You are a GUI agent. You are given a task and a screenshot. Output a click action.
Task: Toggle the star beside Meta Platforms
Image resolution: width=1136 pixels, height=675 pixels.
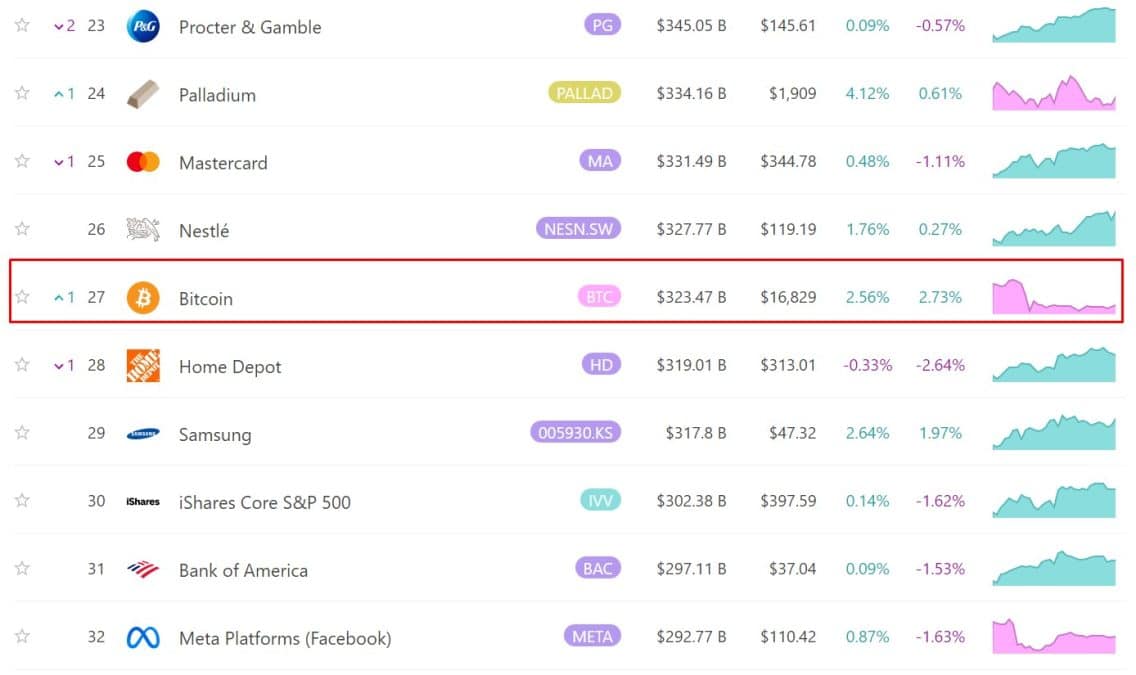(x=22, y=637)
